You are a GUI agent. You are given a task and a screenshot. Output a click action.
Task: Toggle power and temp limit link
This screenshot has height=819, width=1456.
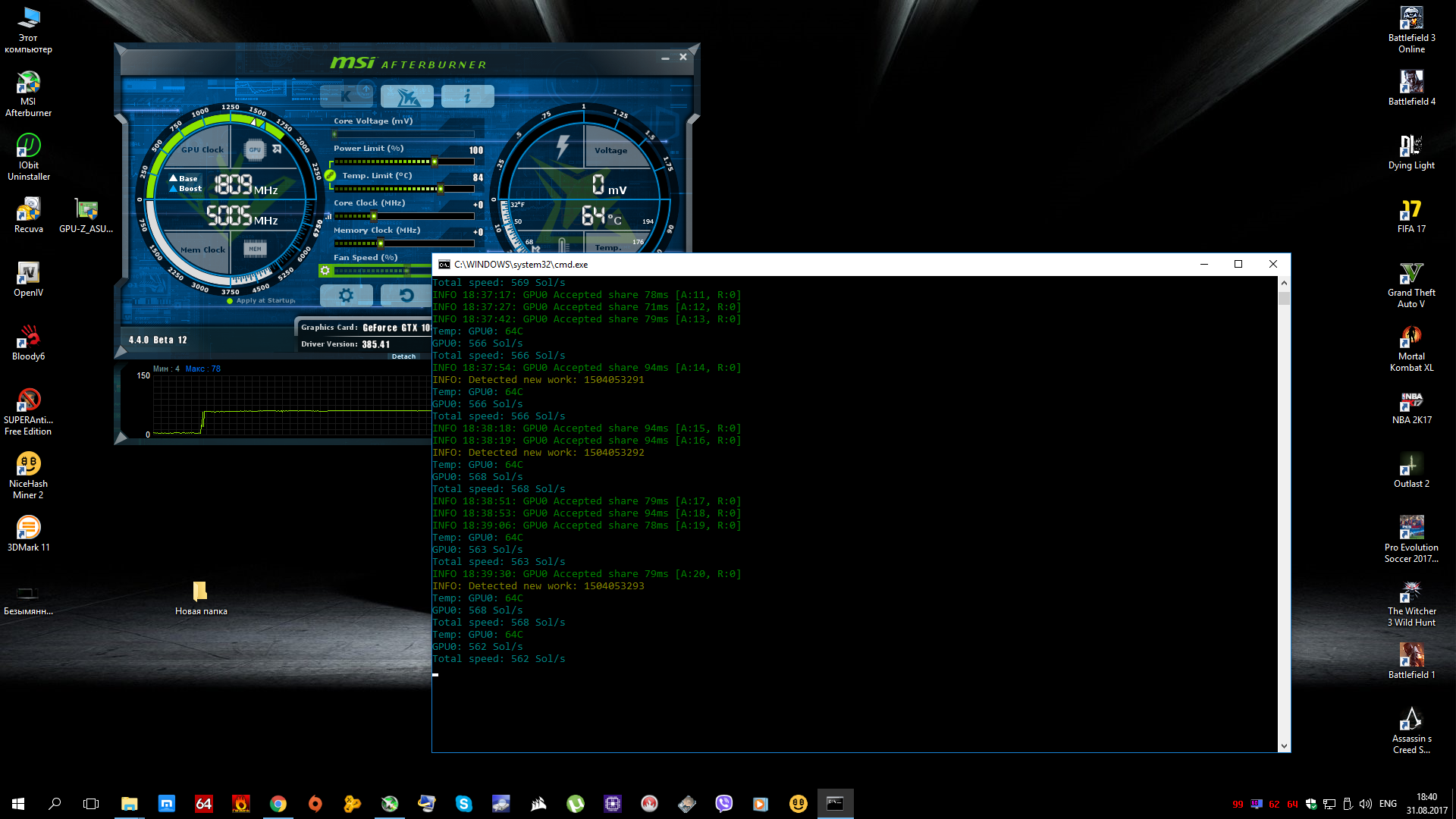[330, 175]
